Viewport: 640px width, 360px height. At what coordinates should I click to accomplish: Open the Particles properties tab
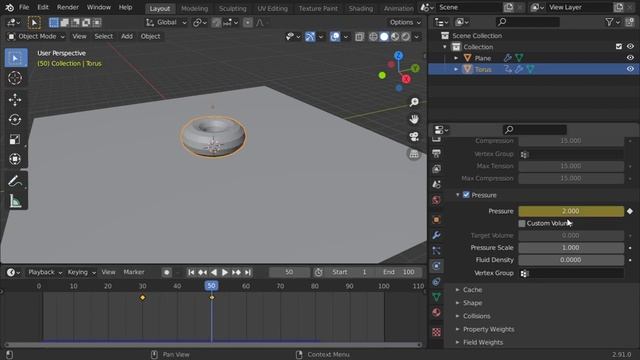[x=436, y=251]
